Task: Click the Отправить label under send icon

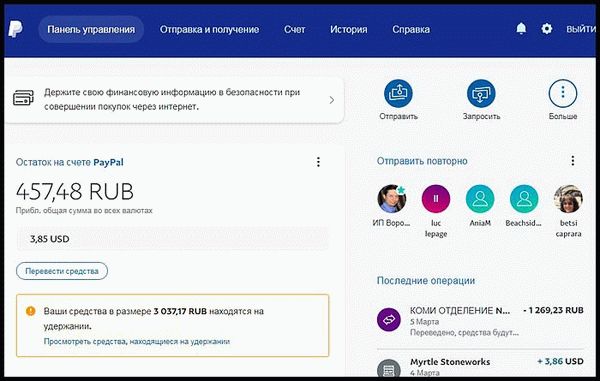Action: click(x=398, y=116)
